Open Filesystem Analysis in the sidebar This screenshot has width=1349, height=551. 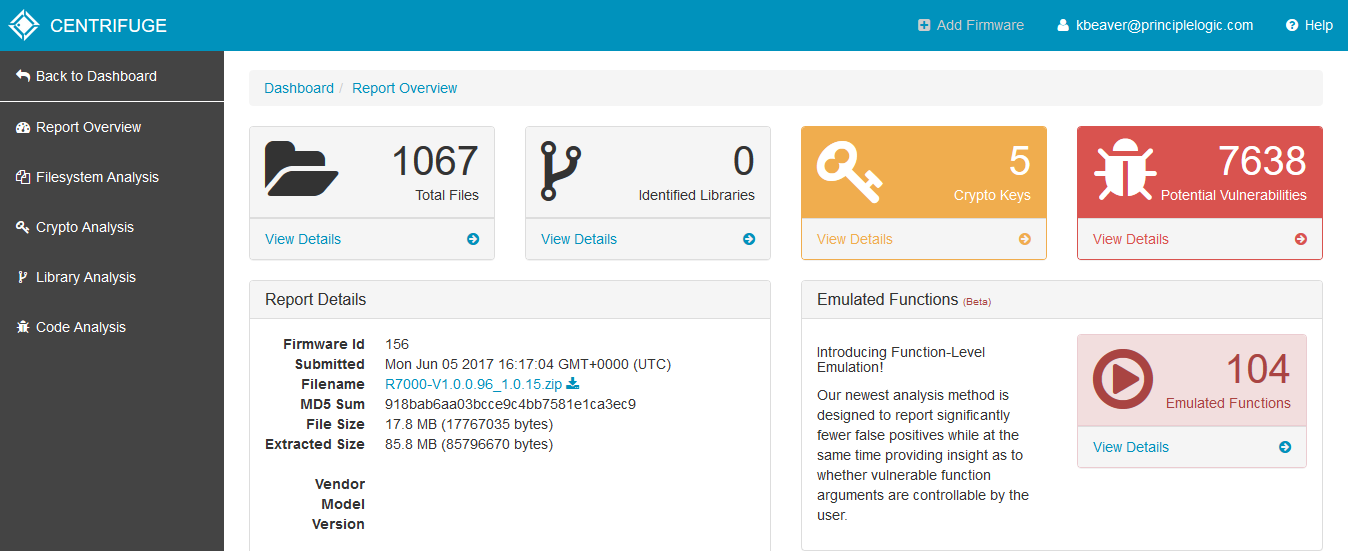click(112, 177)
